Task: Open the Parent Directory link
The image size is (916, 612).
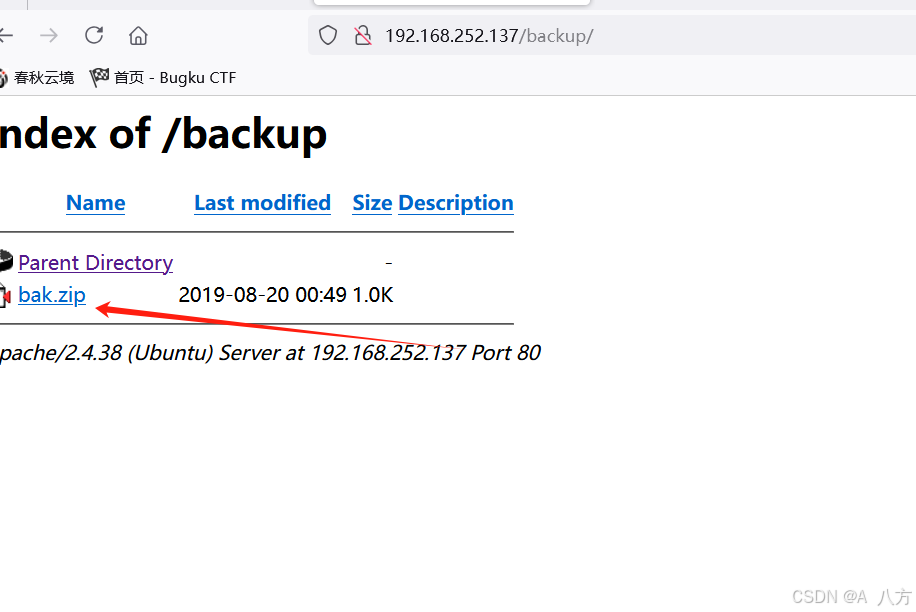Action: click(x=96, y=263)
